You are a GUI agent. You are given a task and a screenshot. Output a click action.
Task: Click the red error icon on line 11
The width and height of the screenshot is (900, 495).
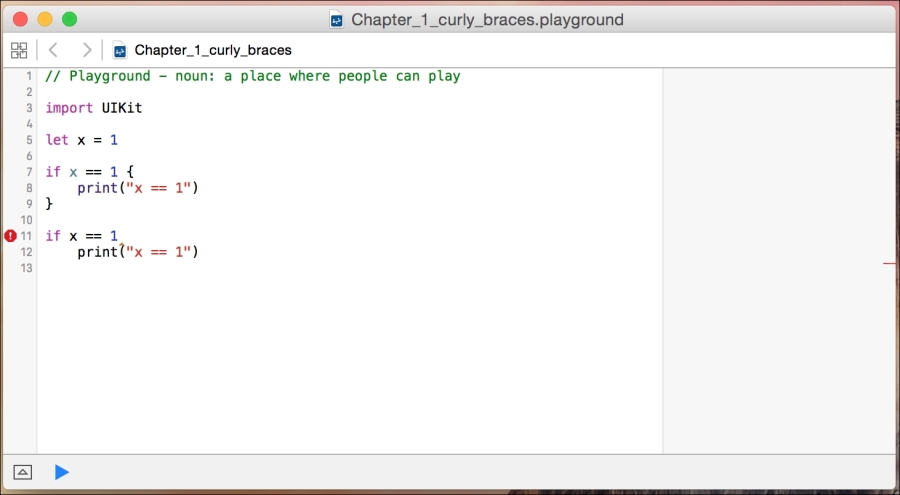[x=10, y=236]
